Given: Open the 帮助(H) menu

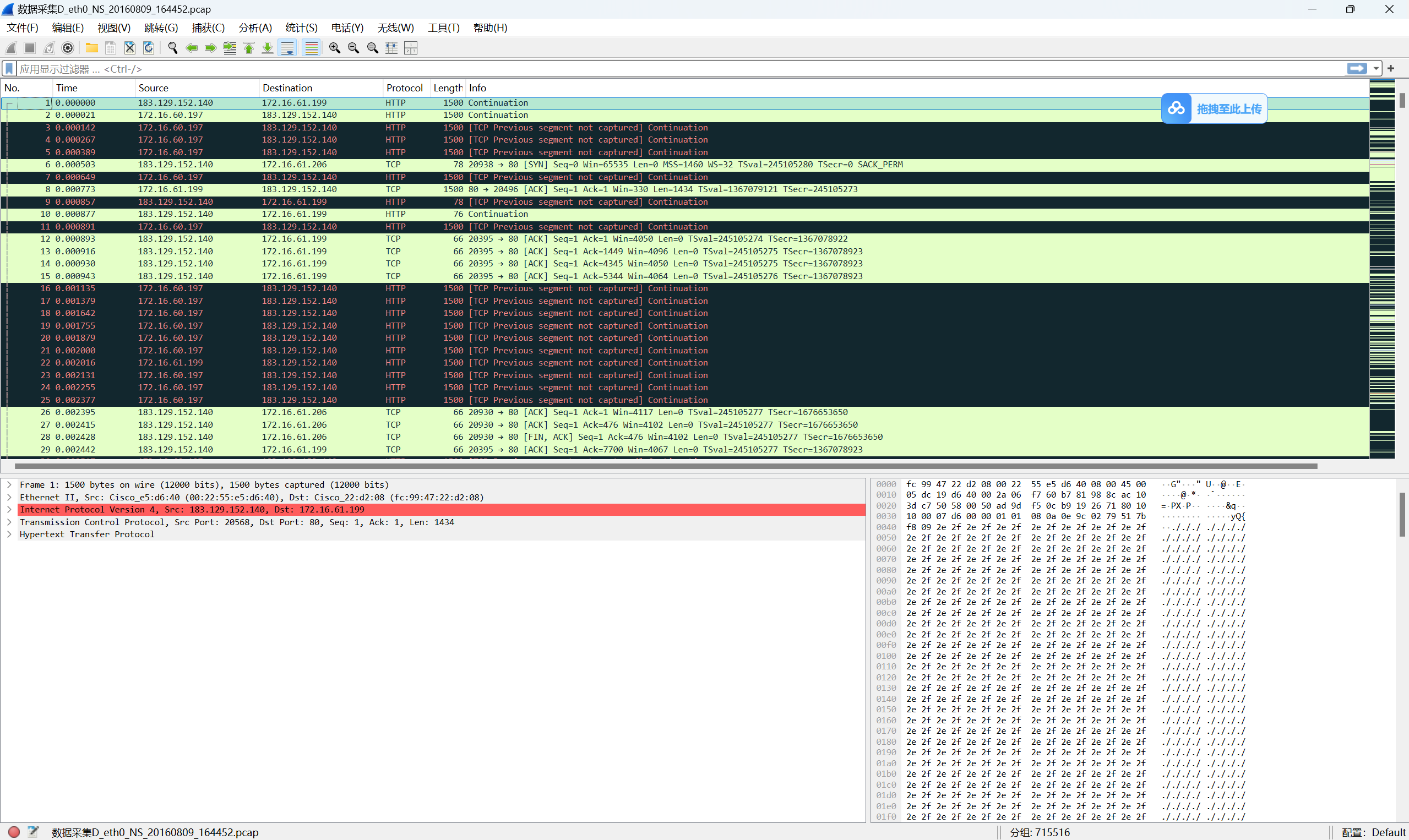Looking at the screenshot, I should point(489,28).
